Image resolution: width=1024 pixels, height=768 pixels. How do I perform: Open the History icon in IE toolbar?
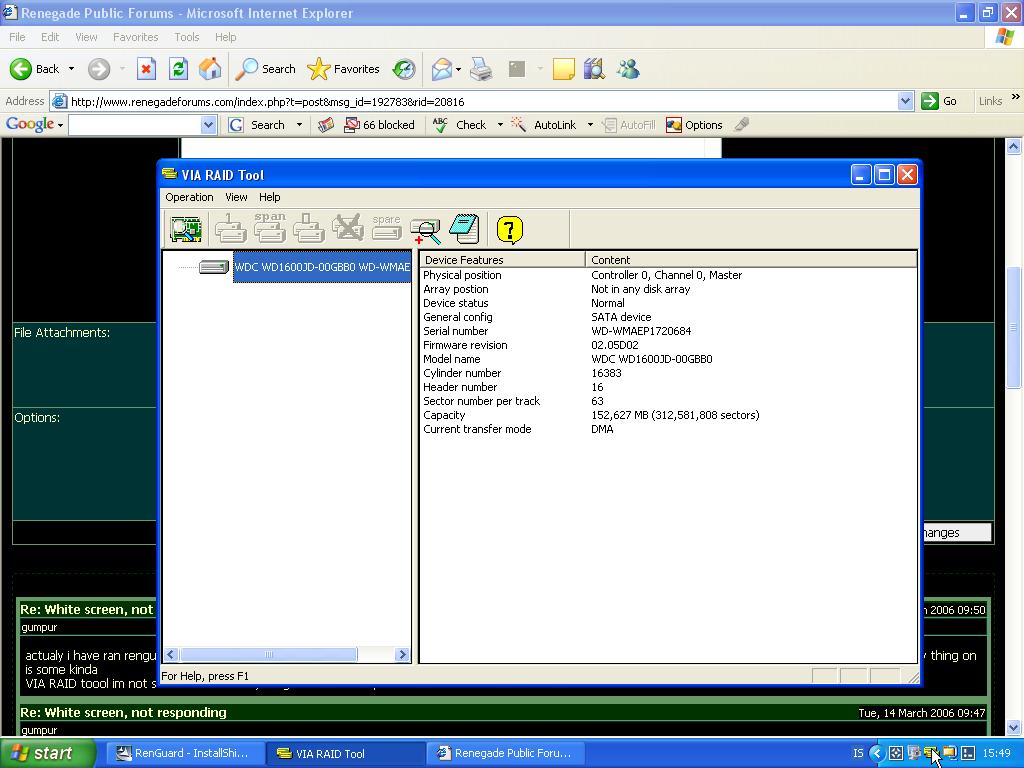[x=404, y=69]
